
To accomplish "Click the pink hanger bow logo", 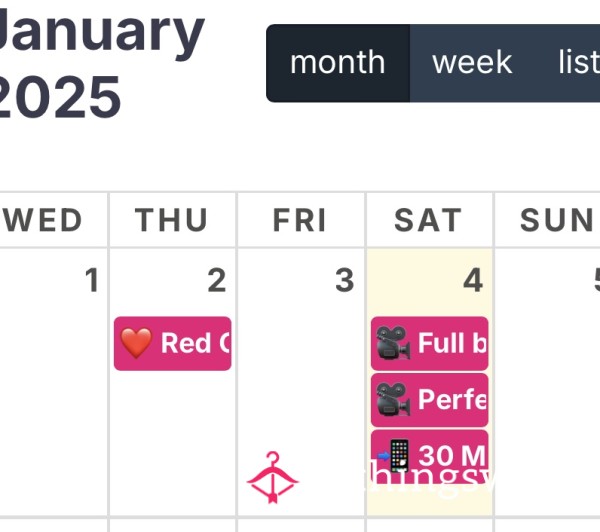I will click(x=272, y=477).
